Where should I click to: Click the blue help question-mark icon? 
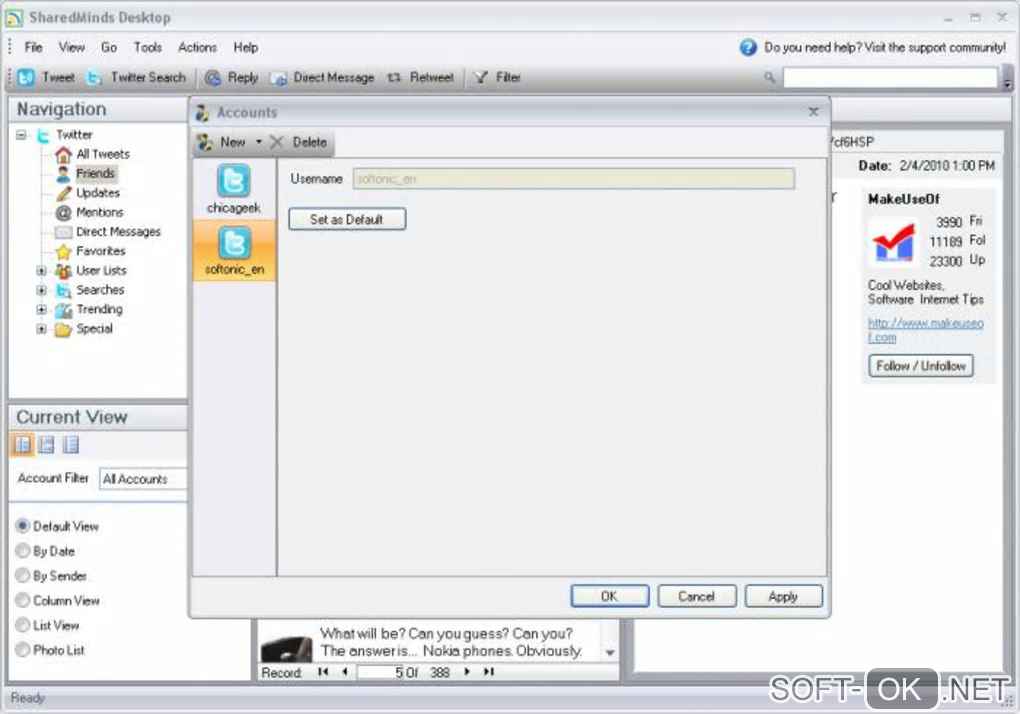[x=748, y=47]
